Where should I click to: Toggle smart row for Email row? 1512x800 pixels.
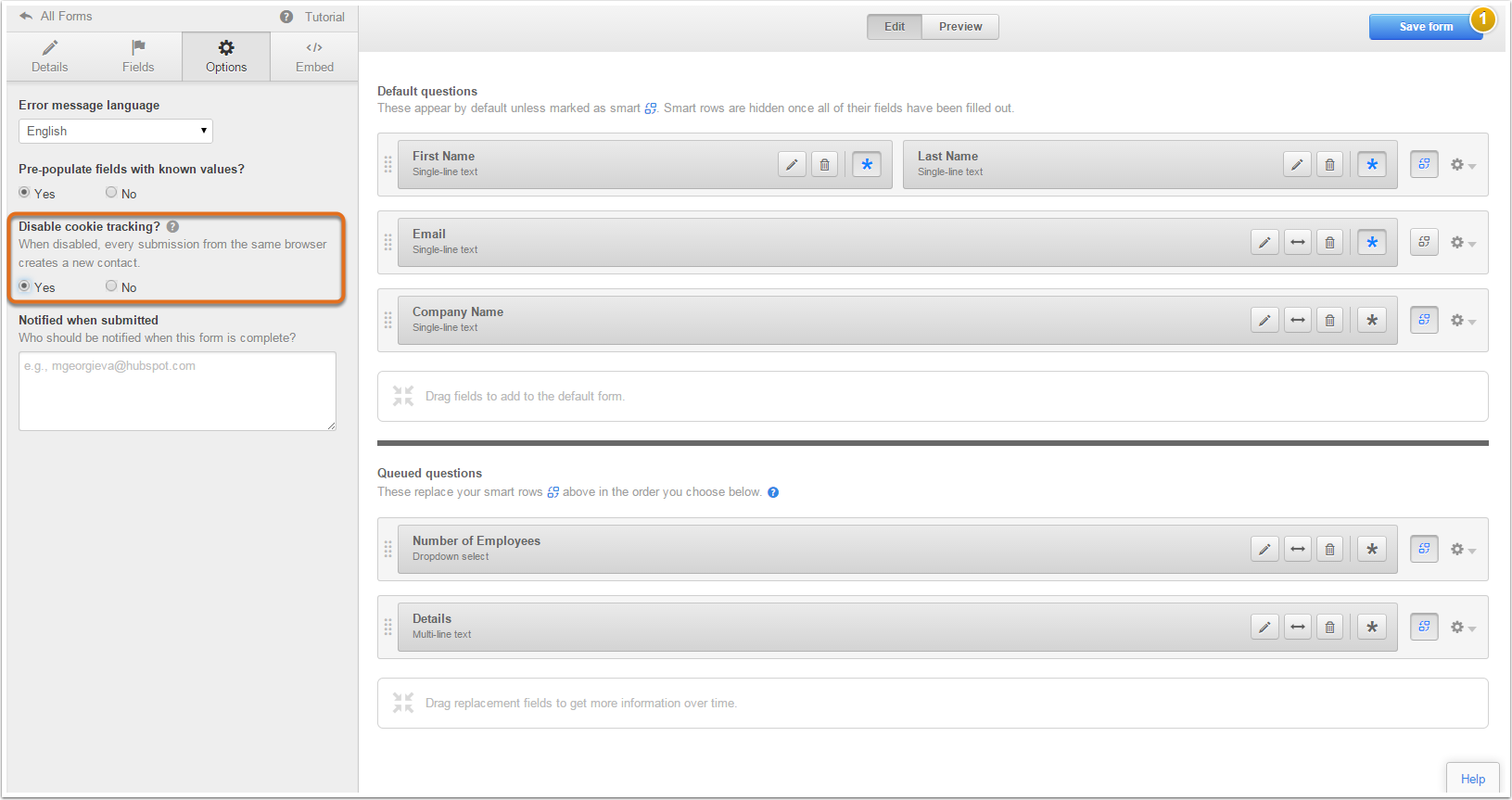point(1424,242)
